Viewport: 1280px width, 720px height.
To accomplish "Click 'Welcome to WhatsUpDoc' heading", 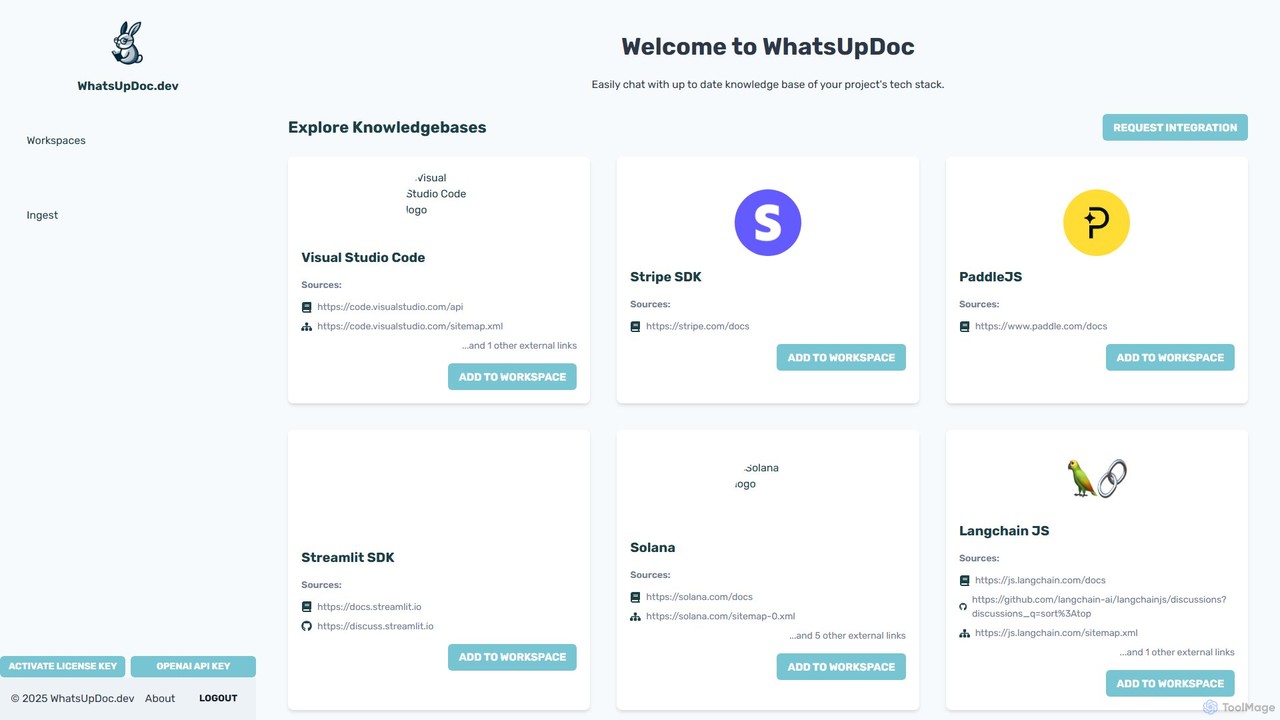I will (x=768, y=46).
